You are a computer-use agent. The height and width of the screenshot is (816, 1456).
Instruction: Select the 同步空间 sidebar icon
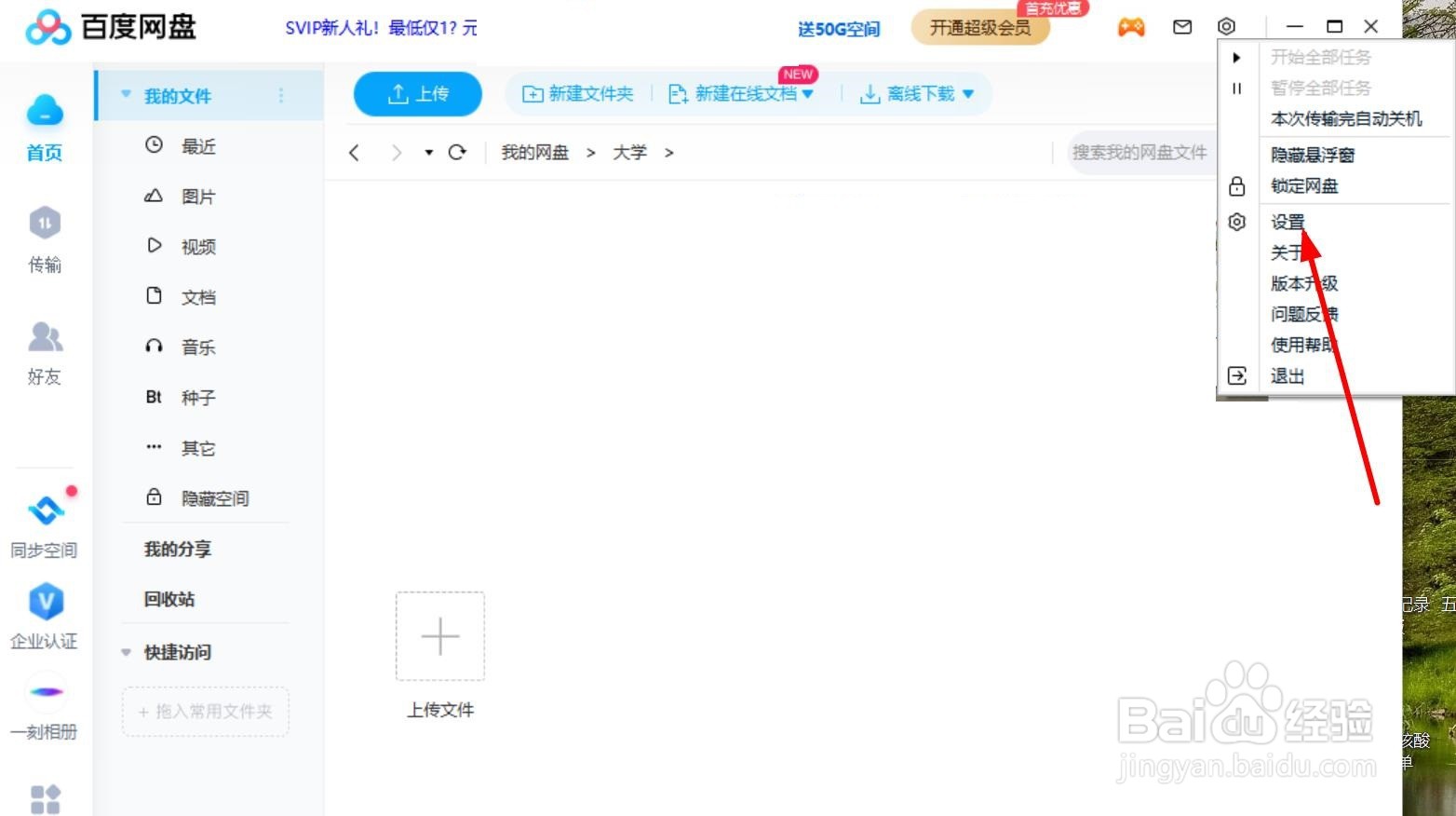[x=43, y=524]
